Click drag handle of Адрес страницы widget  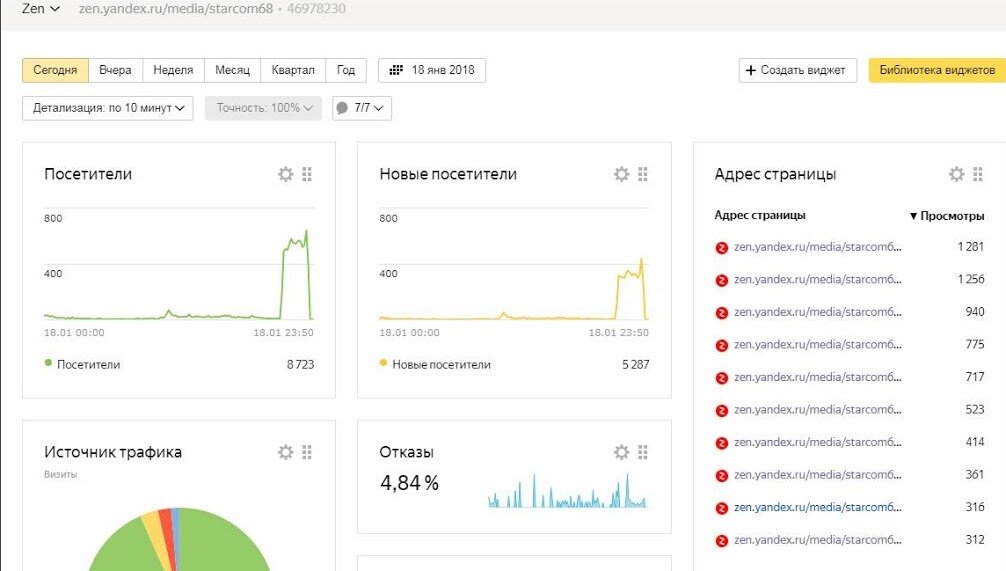[x=978, y=174]
